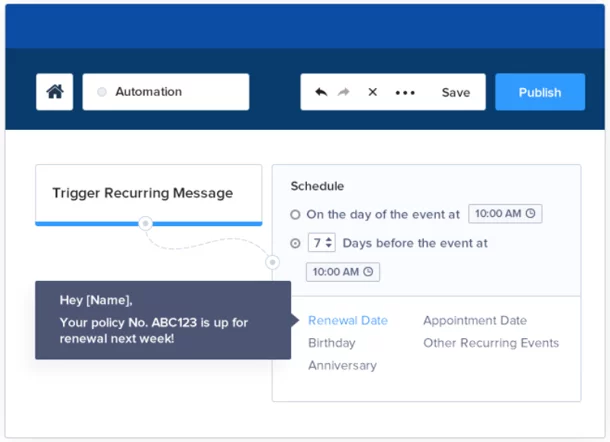Viewport: 610px width, 442px height.
Task: Select 'On the day of the event' radio
Action: point(295,214)
